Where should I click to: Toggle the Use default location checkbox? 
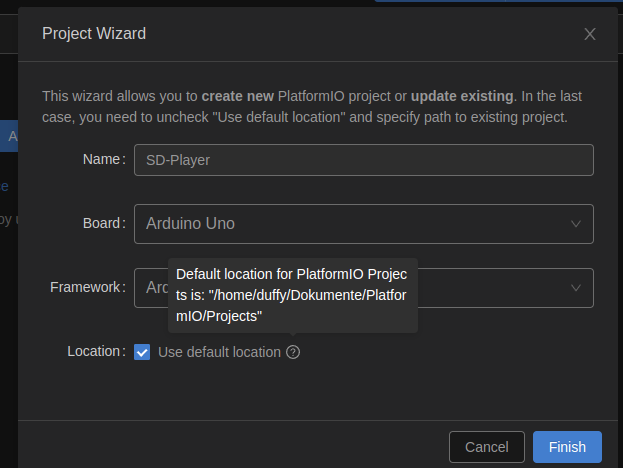coord(142,352)
